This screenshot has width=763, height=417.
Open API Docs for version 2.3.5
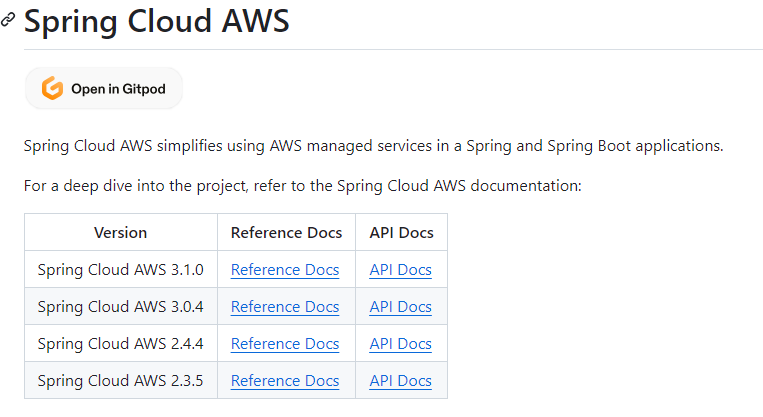(x=400, y=381)
